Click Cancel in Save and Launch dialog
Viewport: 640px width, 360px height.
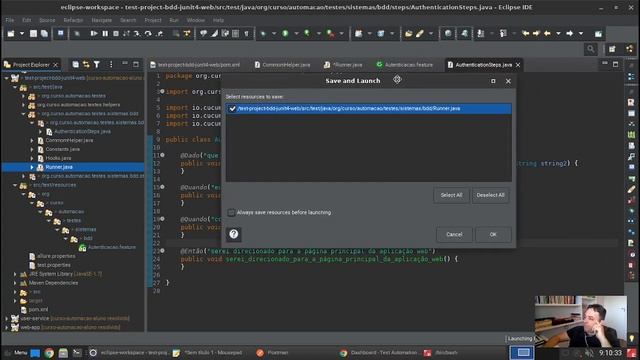click(x=454, y=235)
